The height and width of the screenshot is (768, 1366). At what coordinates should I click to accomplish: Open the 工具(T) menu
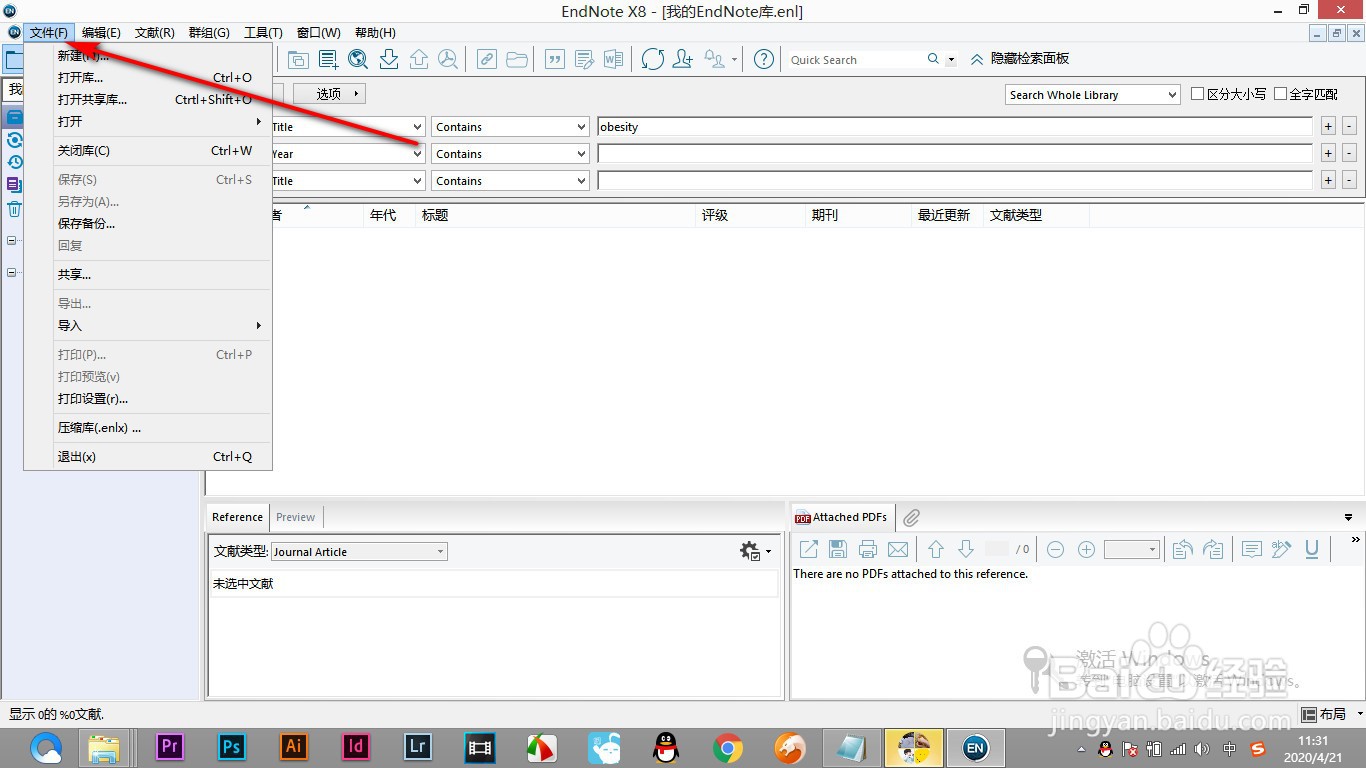pyautogui.click(x=263, y=33)
